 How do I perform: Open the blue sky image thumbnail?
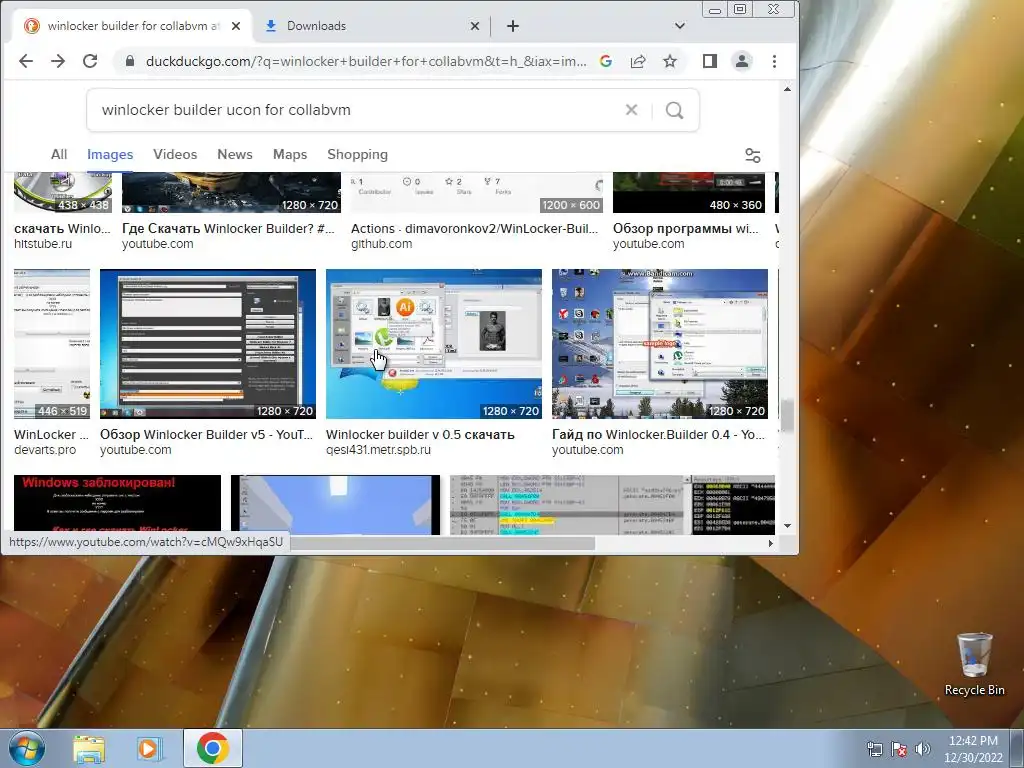pyautogui.click(x=336, y=505)
